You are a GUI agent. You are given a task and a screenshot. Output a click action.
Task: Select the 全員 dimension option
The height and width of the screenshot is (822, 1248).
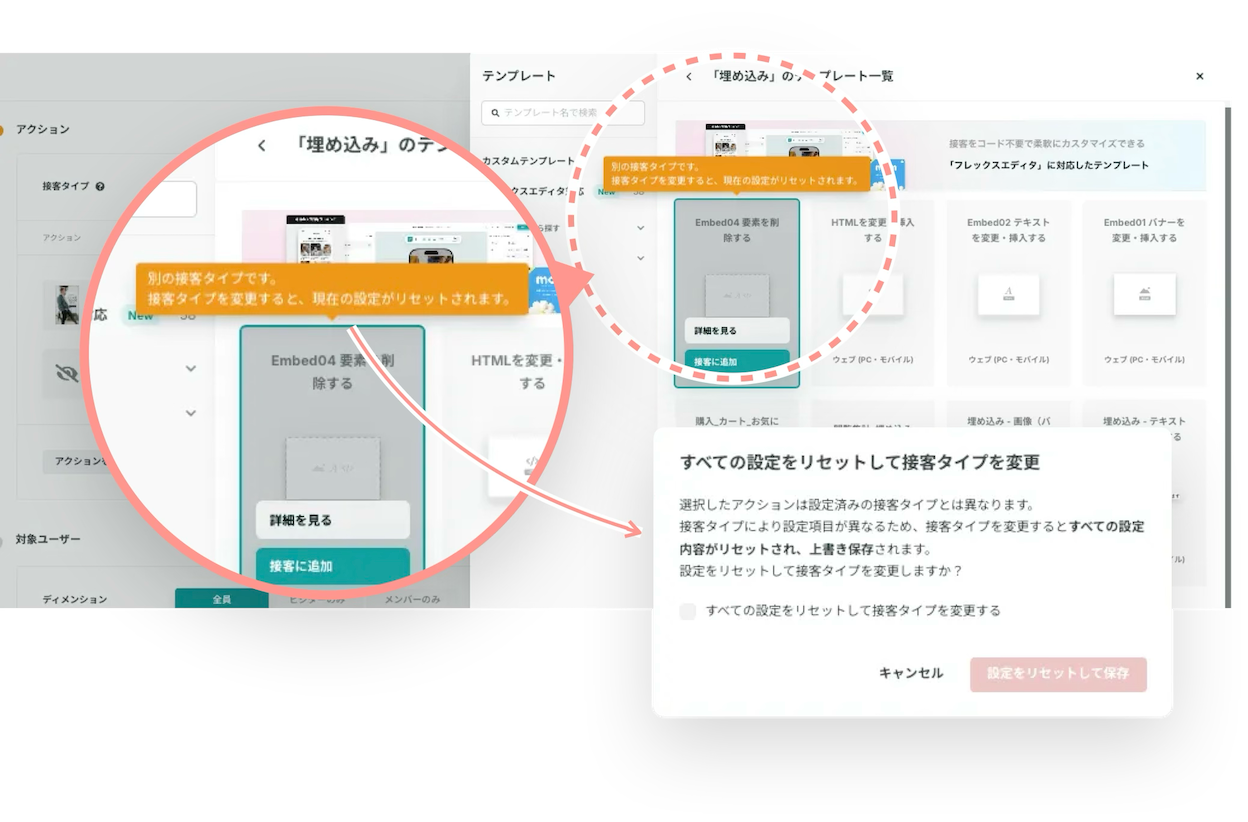point(222,599)
